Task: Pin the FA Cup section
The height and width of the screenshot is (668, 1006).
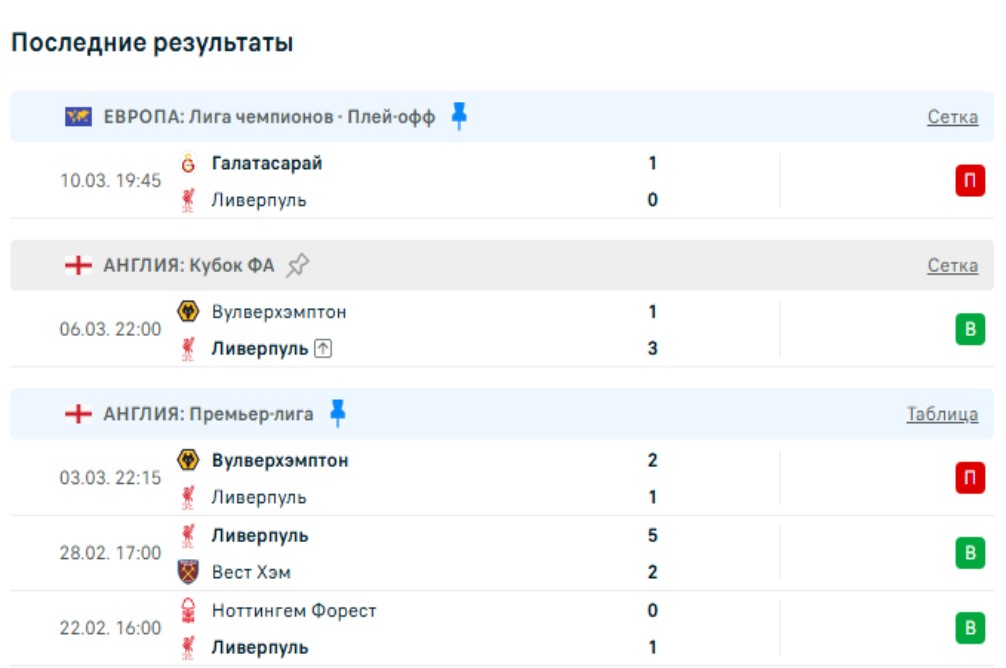Action: [x=297, y=265]
